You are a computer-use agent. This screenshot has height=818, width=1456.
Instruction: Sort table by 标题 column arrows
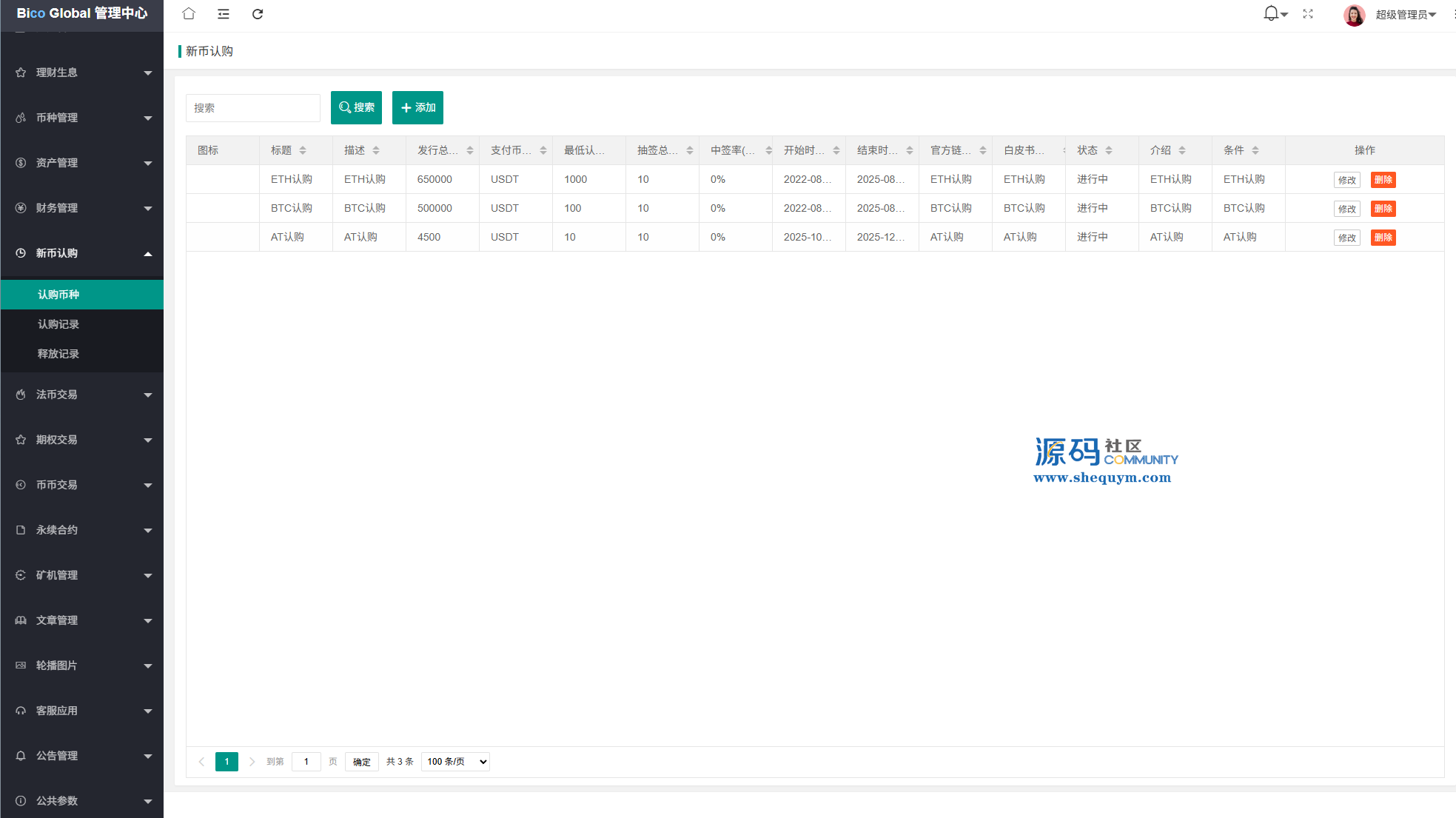tap(303, 150)
